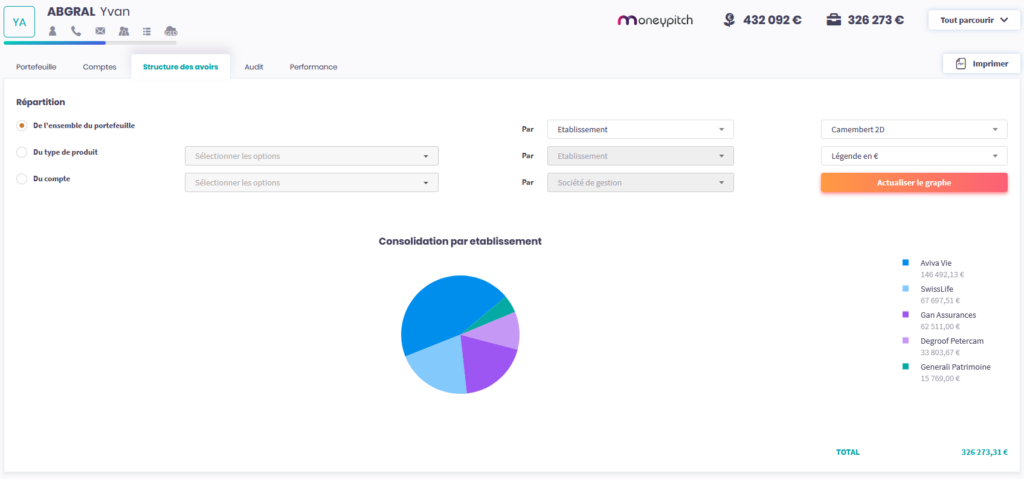Click the family members group icon
1024x479 pixels.
(x=124, y=31)
